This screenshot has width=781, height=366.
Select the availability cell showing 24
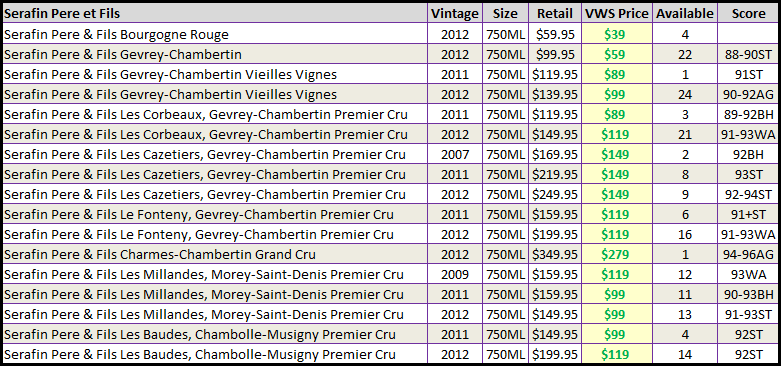coord(685,94)
